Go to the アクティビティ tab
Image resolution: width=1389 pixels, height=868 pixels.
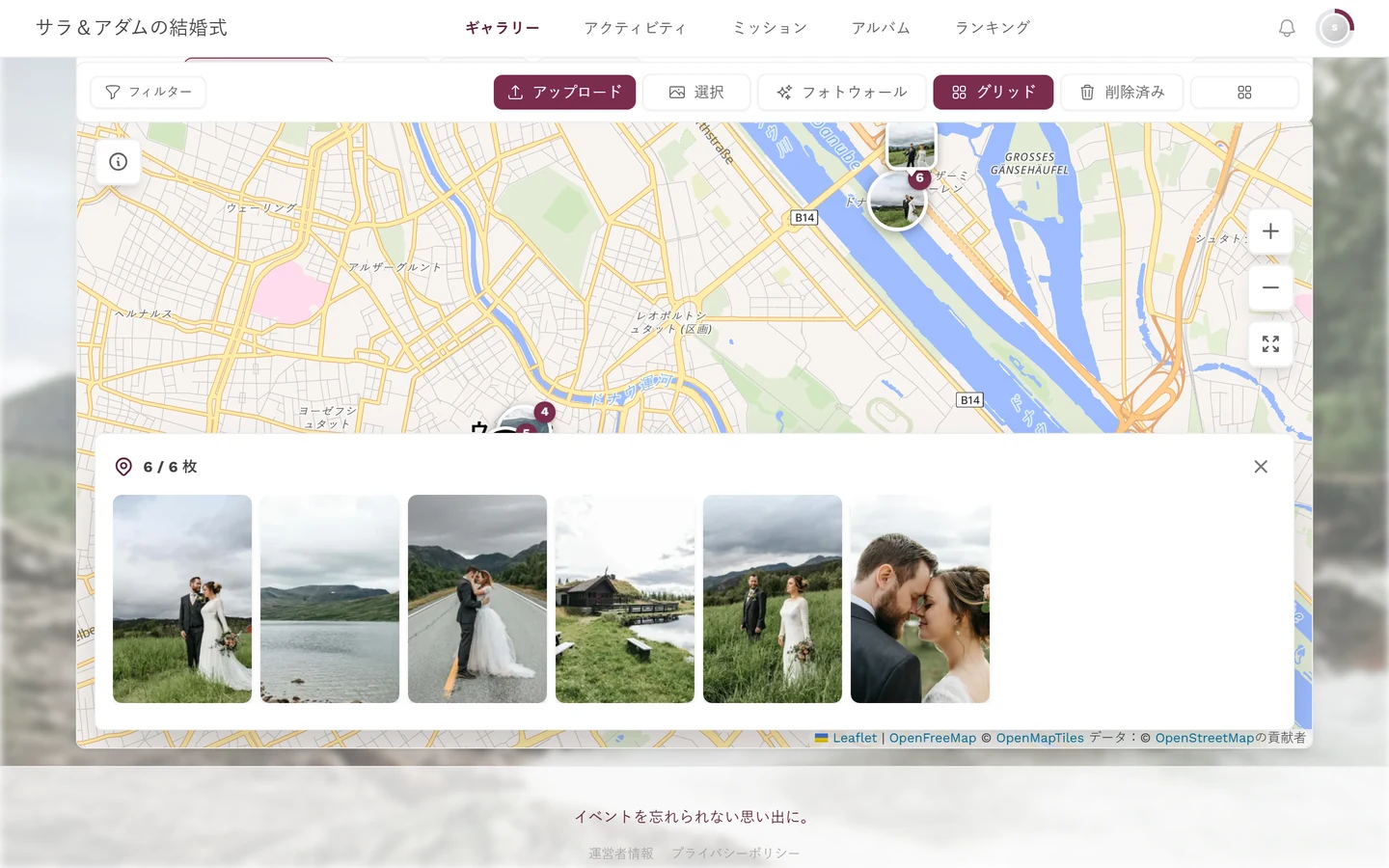(636, 28)
